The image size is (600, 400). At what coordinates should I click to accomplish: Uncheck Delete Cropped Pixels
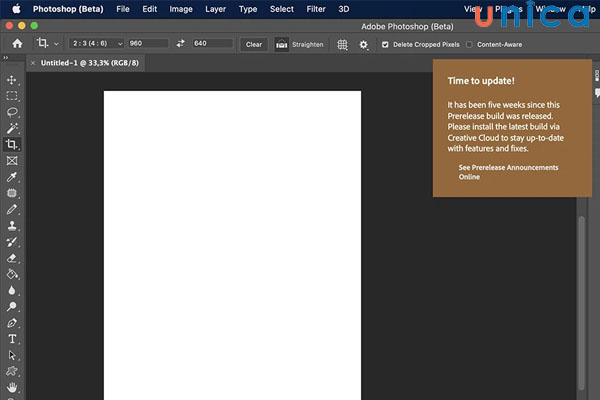pyautogui.click(x=386, y=44)
